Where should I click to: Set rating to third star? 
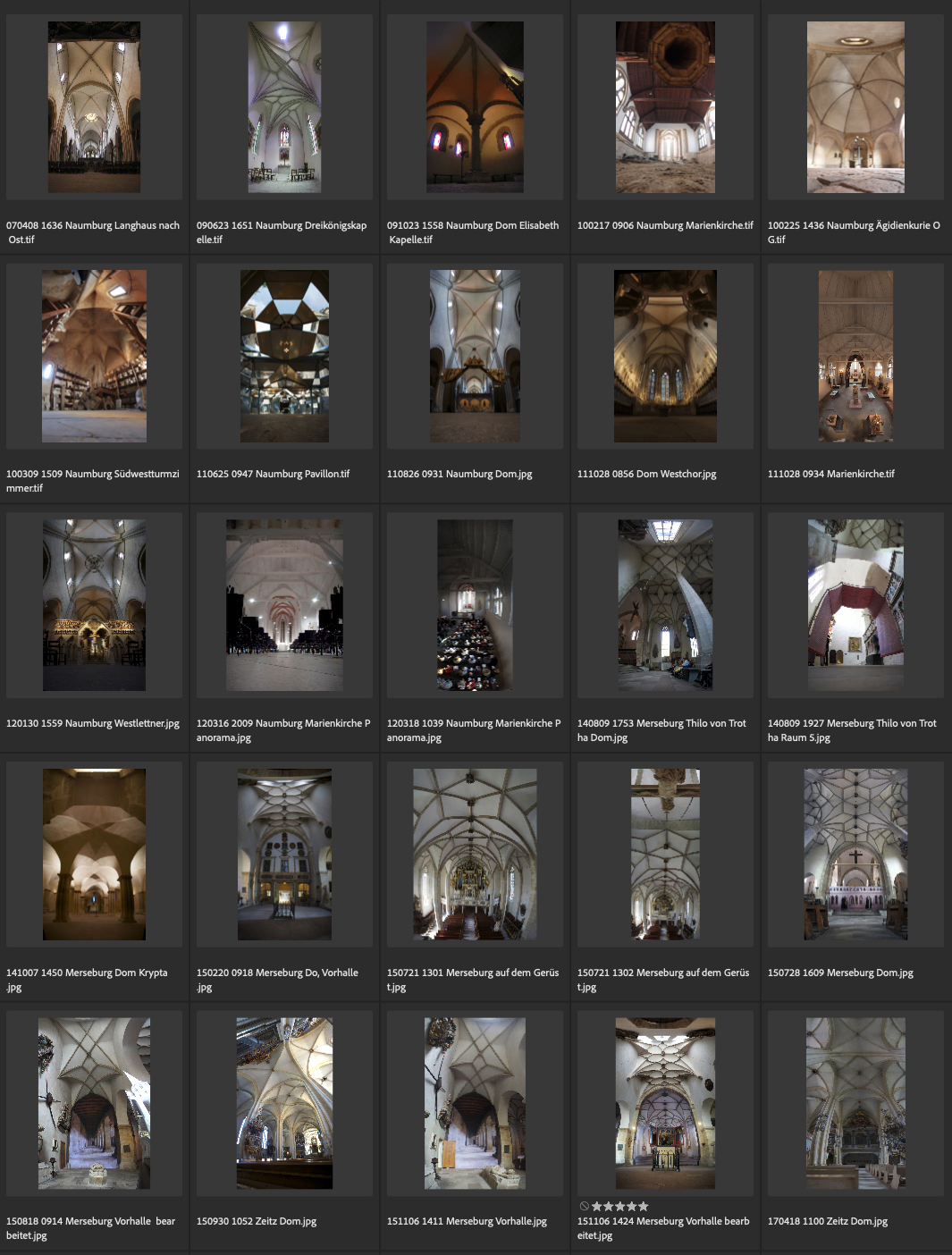(x=620, y=1207)
